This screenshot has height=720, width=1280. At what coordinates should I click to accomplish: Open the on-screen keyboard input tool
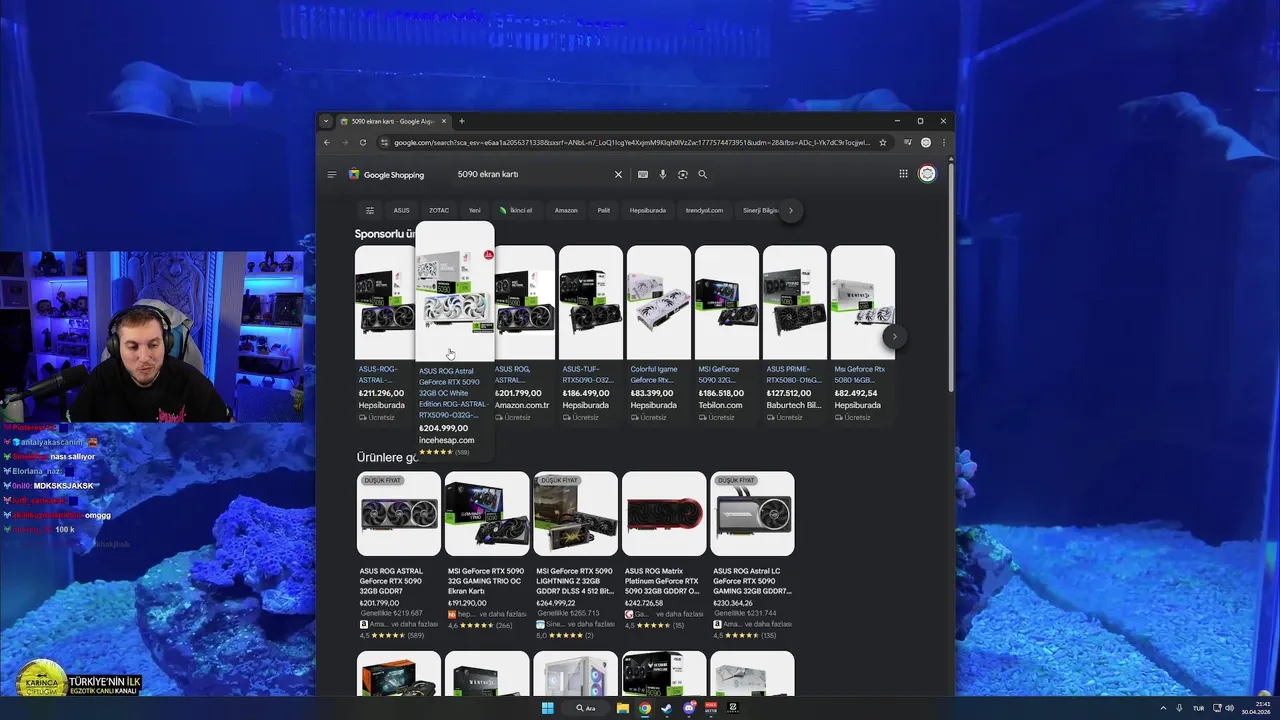click(642, 174)
